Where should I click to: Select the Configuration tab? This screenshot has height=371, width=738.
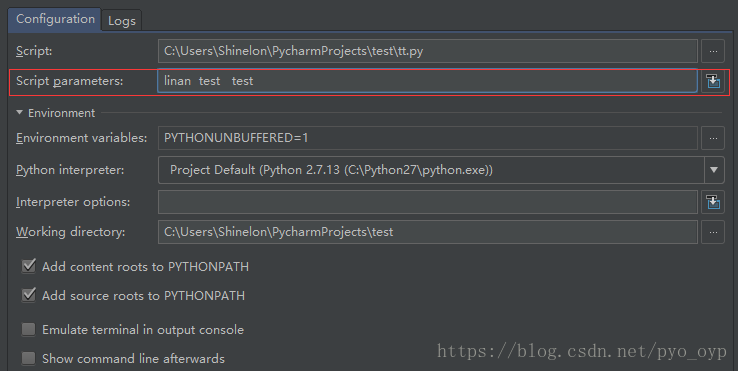[x=55, y=19]
